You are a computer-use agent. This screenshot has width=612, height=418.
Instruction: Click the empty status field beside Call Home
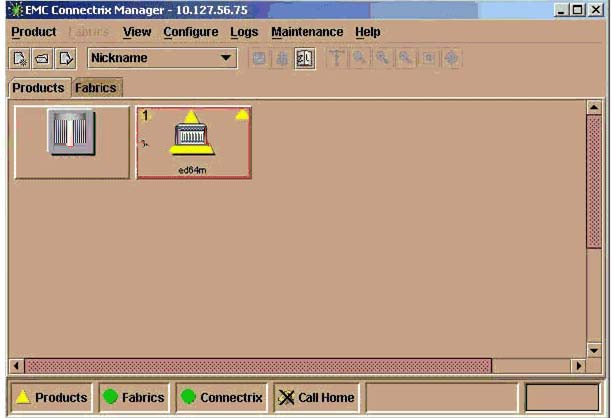click(x=442, y=398)
